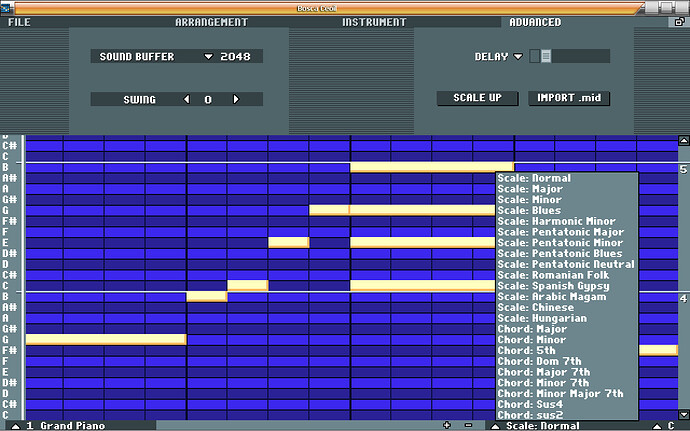Click up arrow next to Grand Piano
This screenshot has width=690, height=431.
coord(15,426)
